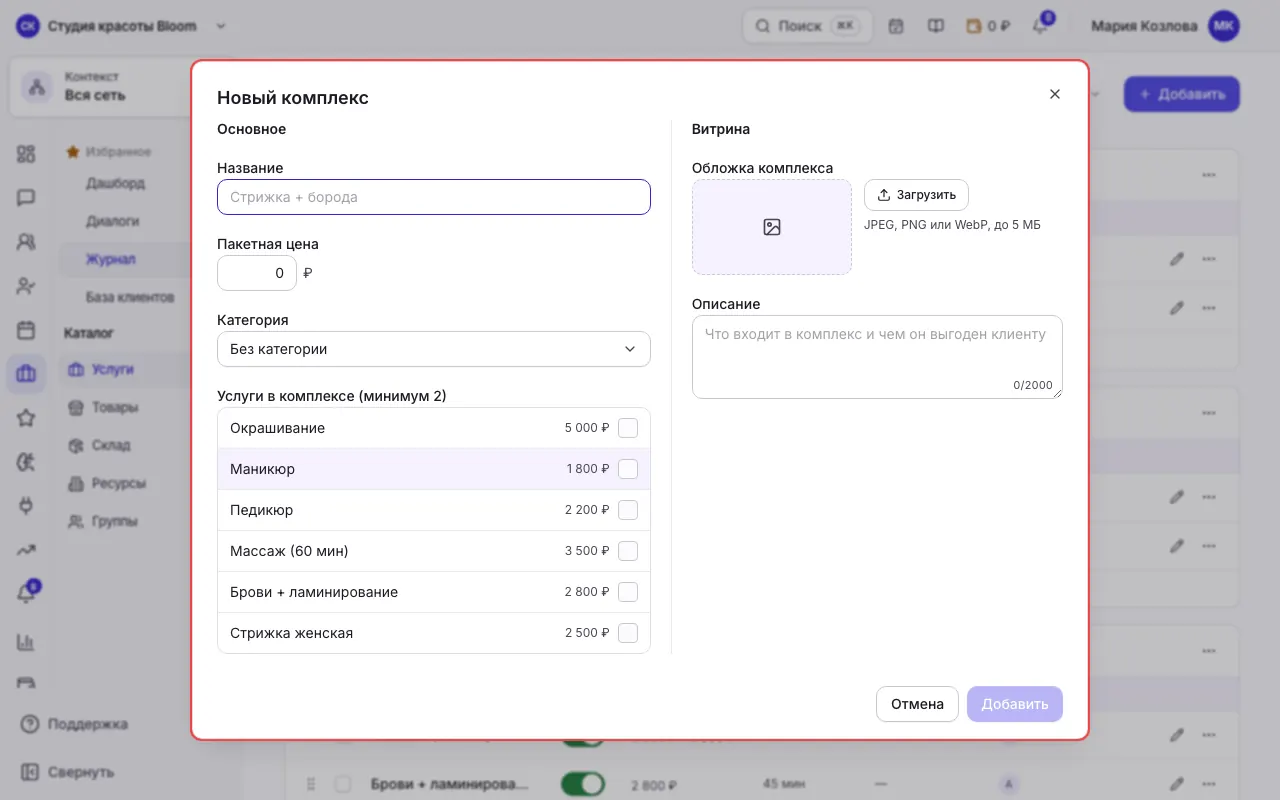This screenshot has width=1280, height=800.
Task: Click the Добавить button in the dialog
Action: pos(1015,704)
